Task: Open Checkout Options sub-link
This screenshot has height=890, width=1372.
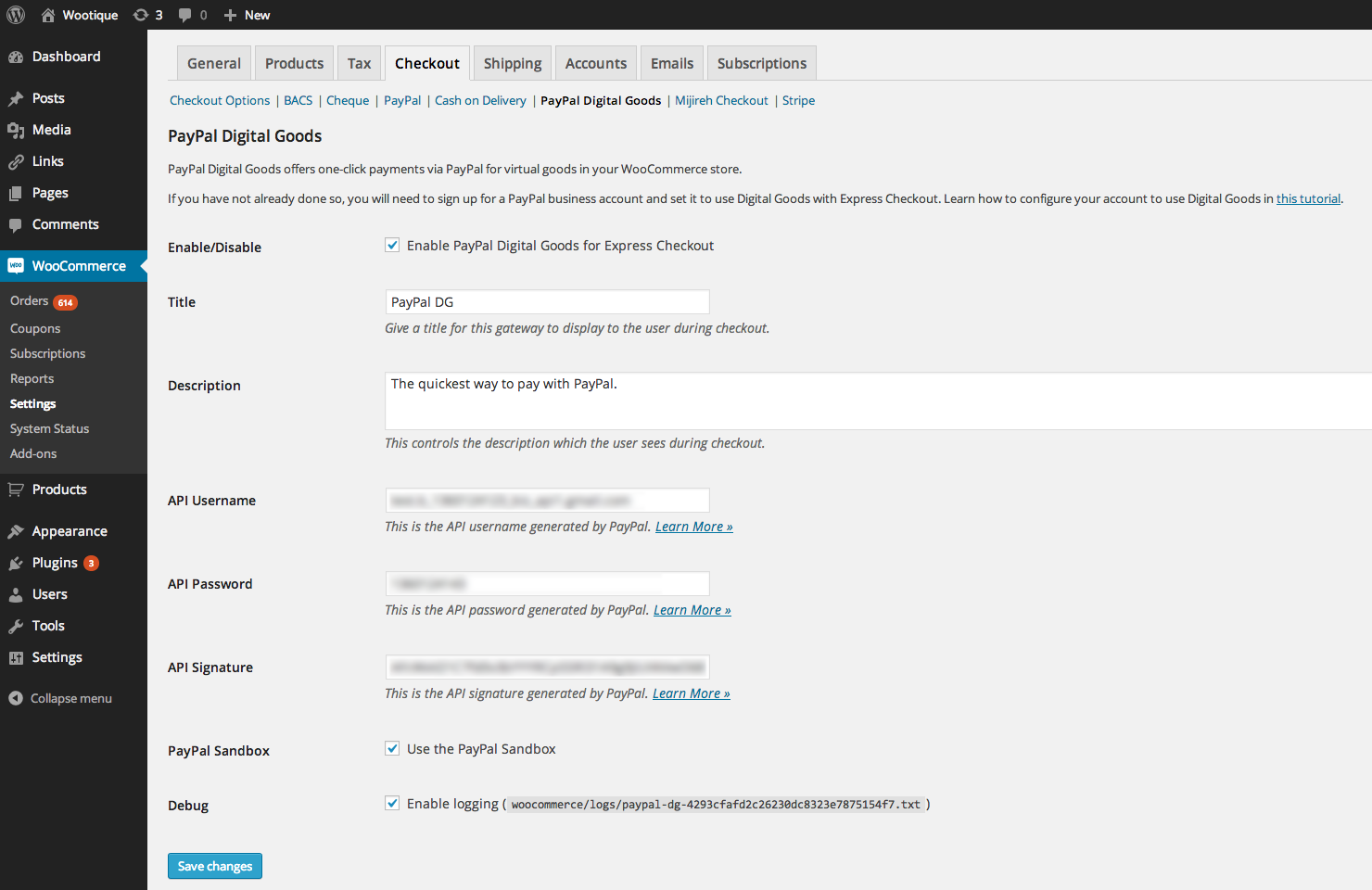Action: pos(220,100)
